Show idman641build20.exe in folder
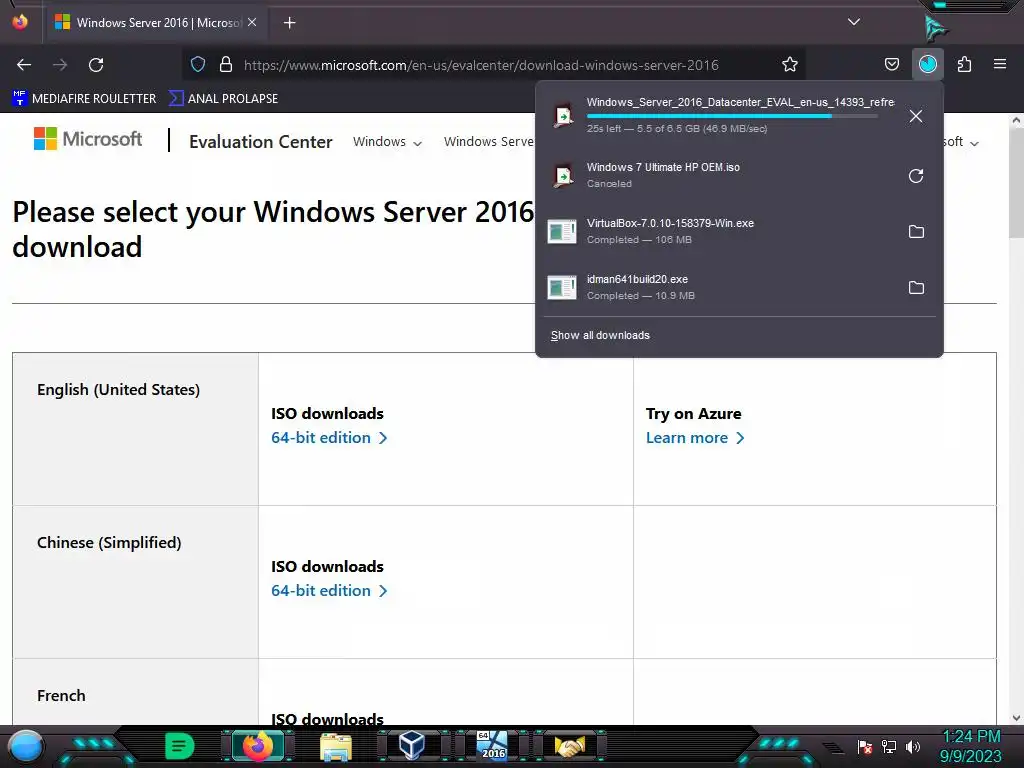The height and width of the screenshot is (768, 1024). click(x=916, y=287)
